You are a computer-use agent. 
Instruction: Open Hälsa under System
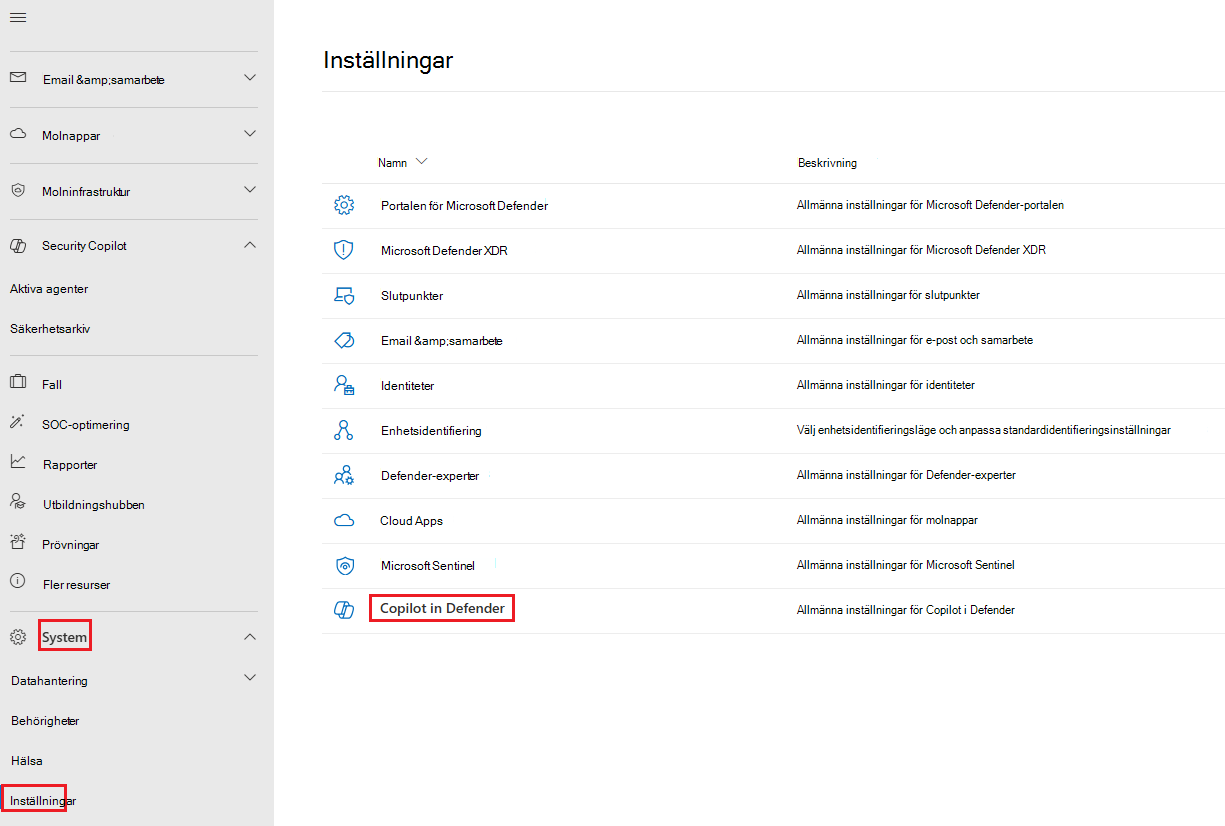[x=27, y=761]
